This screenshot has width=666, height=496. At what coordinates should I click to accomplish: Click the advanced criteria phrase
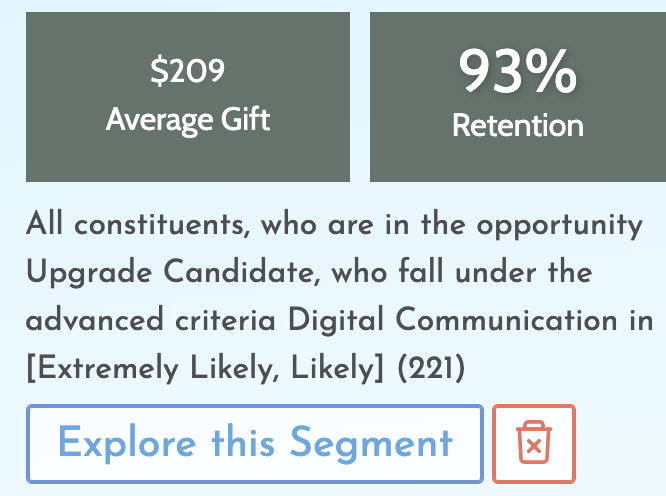click(151, 320)
